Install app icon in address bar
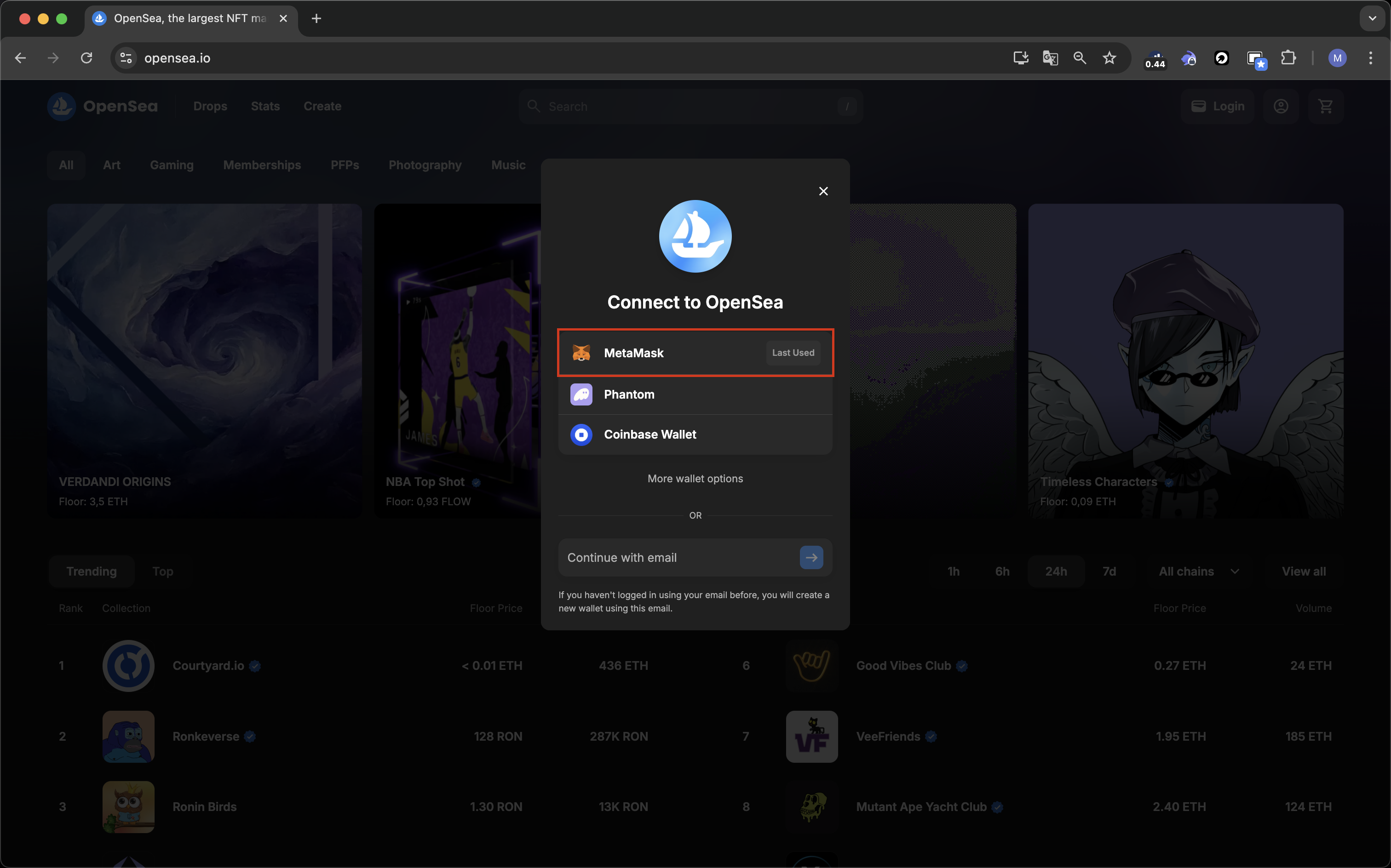 pos(1021,58)
